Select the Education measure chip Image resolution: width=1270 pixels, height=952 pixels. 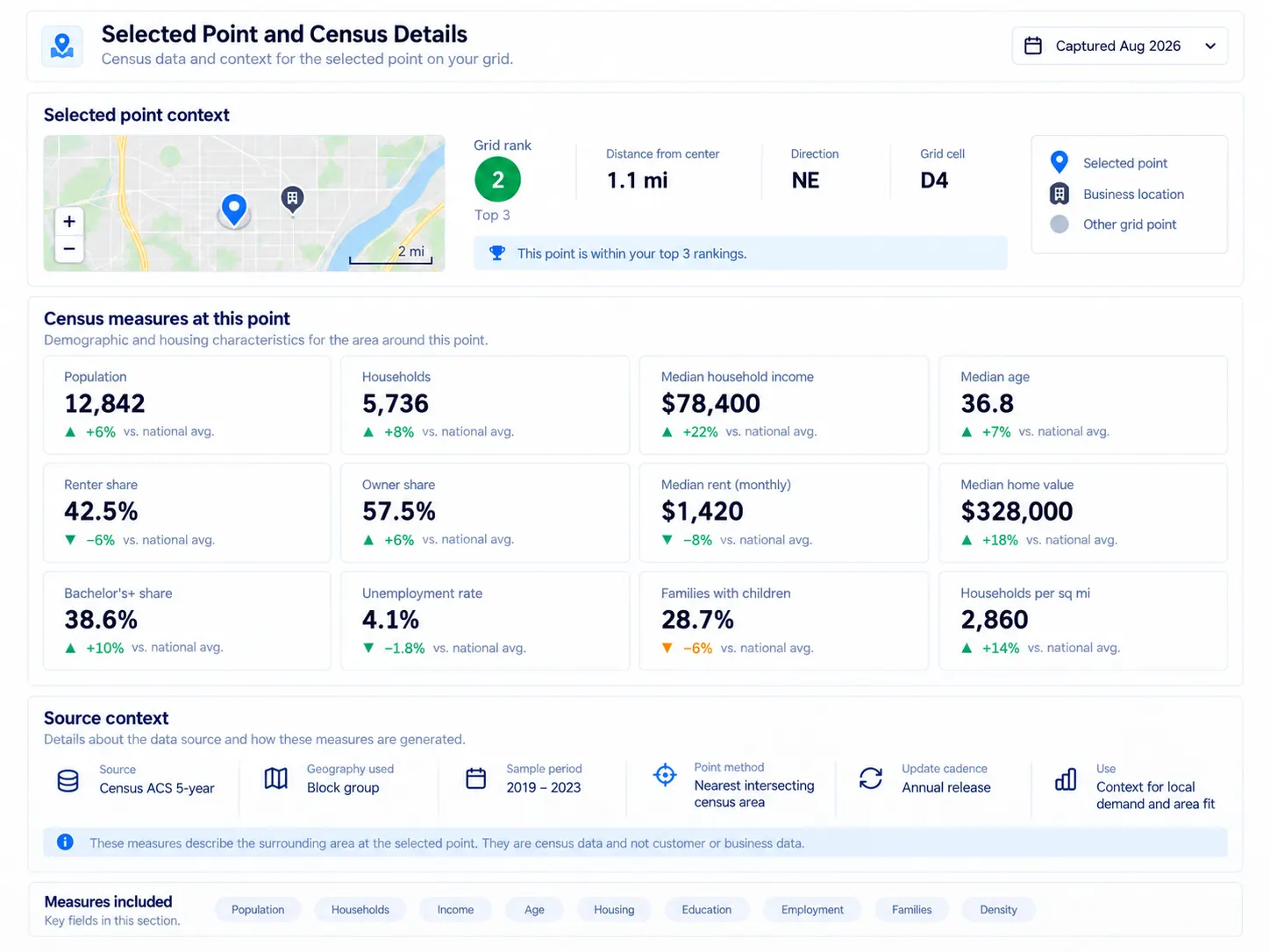707,910
